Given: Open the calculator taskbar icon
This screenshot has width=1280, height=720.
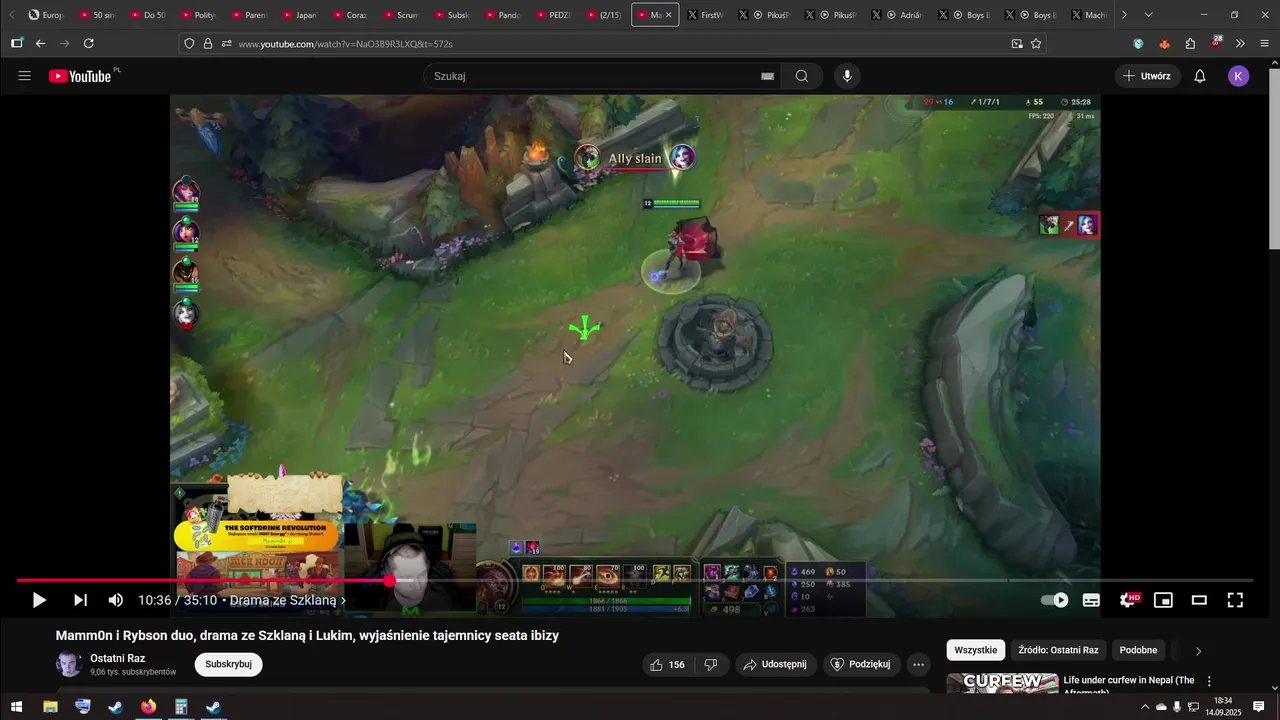Looking at the screenshot, I should (x=181, y=707).
